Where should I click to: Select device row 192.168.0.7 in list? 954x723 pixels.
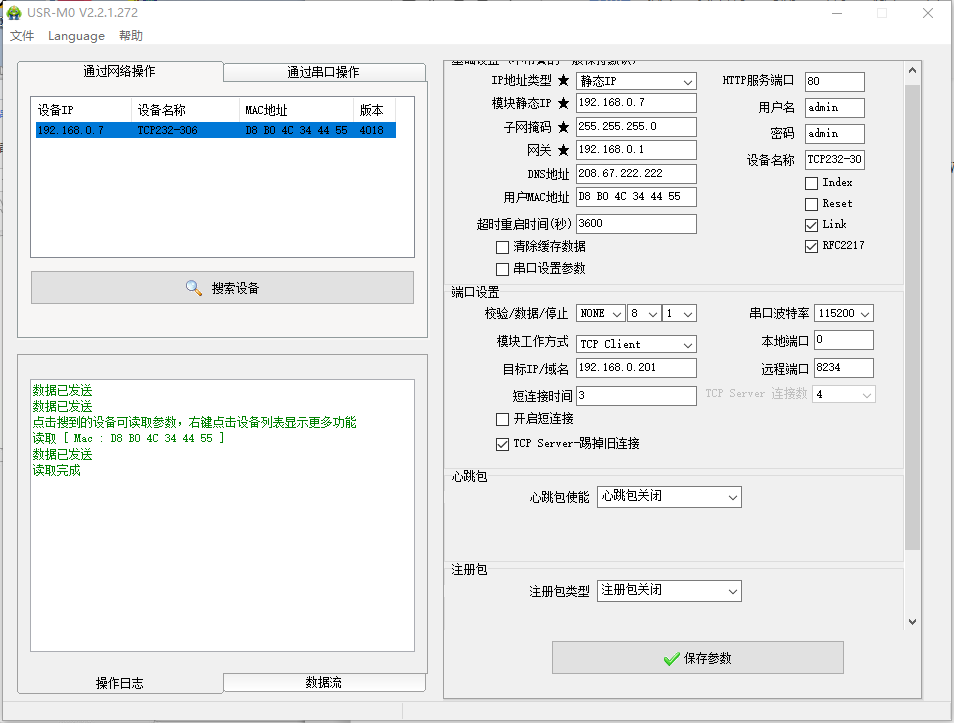pos(215,130)
